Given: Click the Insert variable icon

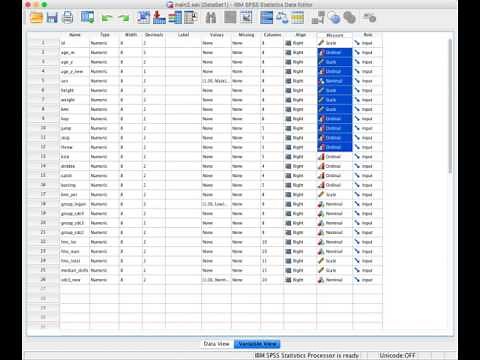Looking at the screenshot, I should 246,18.
